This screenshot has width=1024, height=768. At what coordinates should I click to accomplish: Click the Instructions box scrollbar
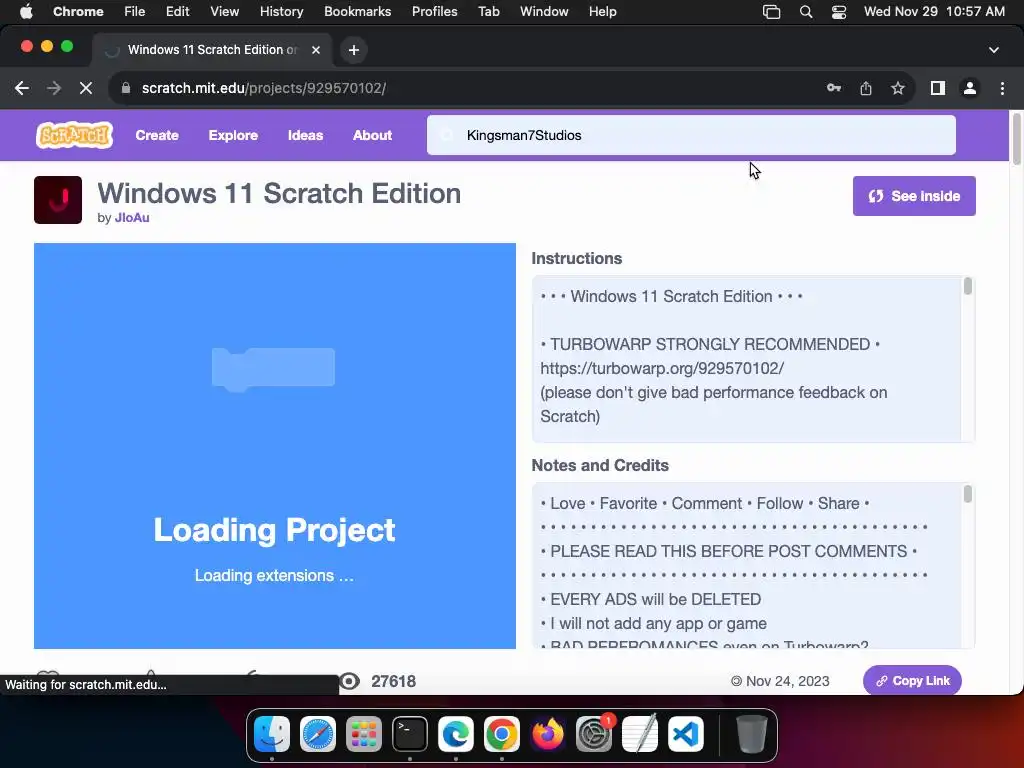967,286
